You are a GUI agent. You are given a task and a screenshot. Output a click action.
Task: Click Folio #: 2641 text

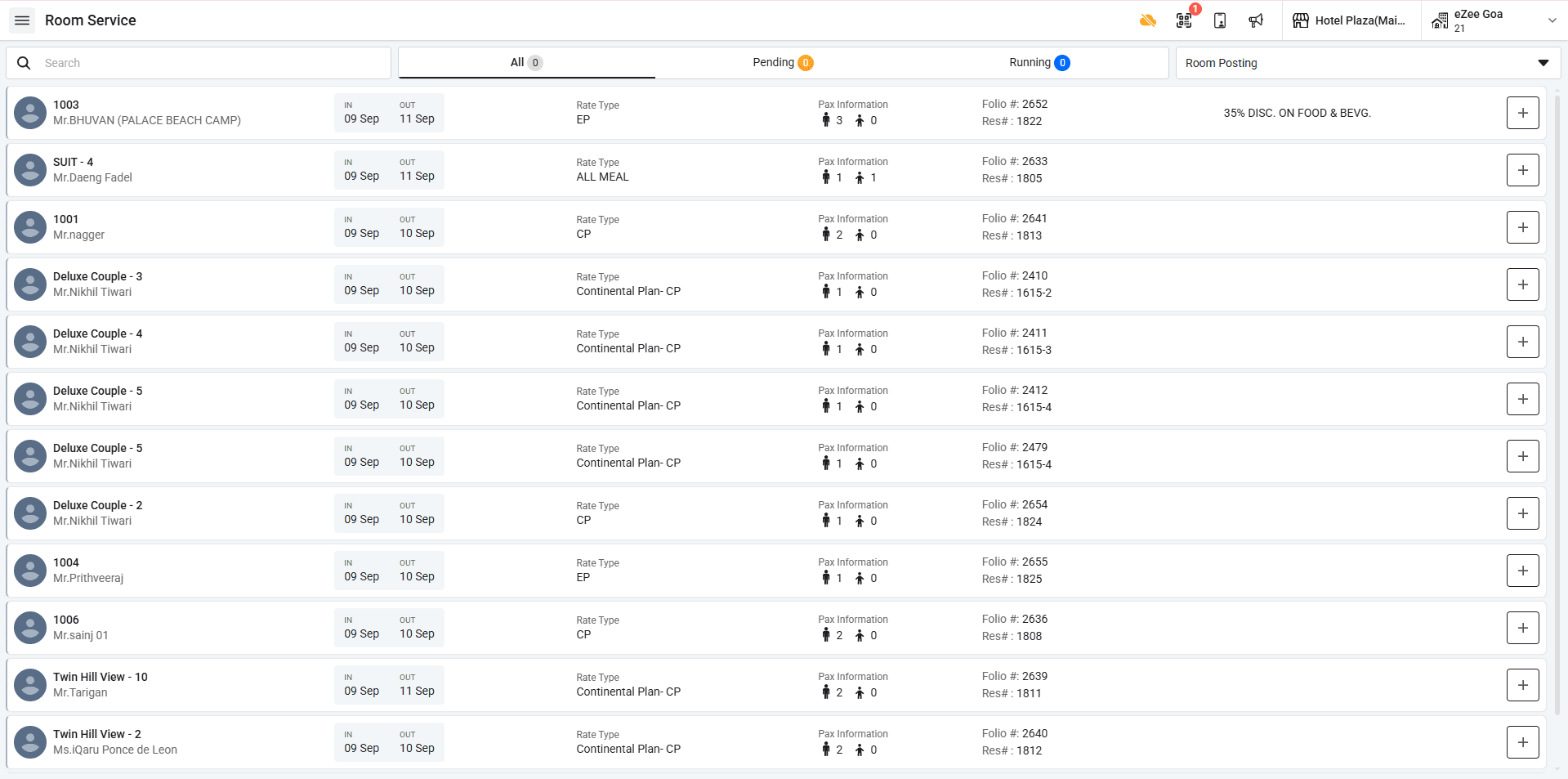pos(1015,218)
